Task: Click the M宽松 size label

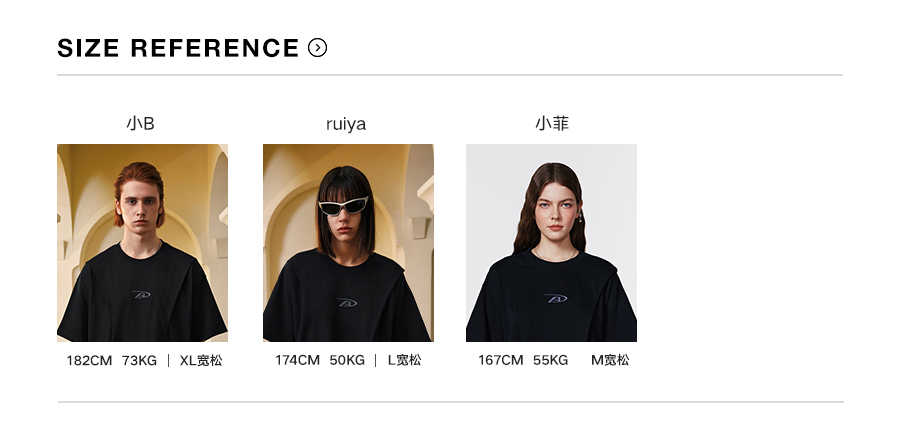Action: (610, 360)
